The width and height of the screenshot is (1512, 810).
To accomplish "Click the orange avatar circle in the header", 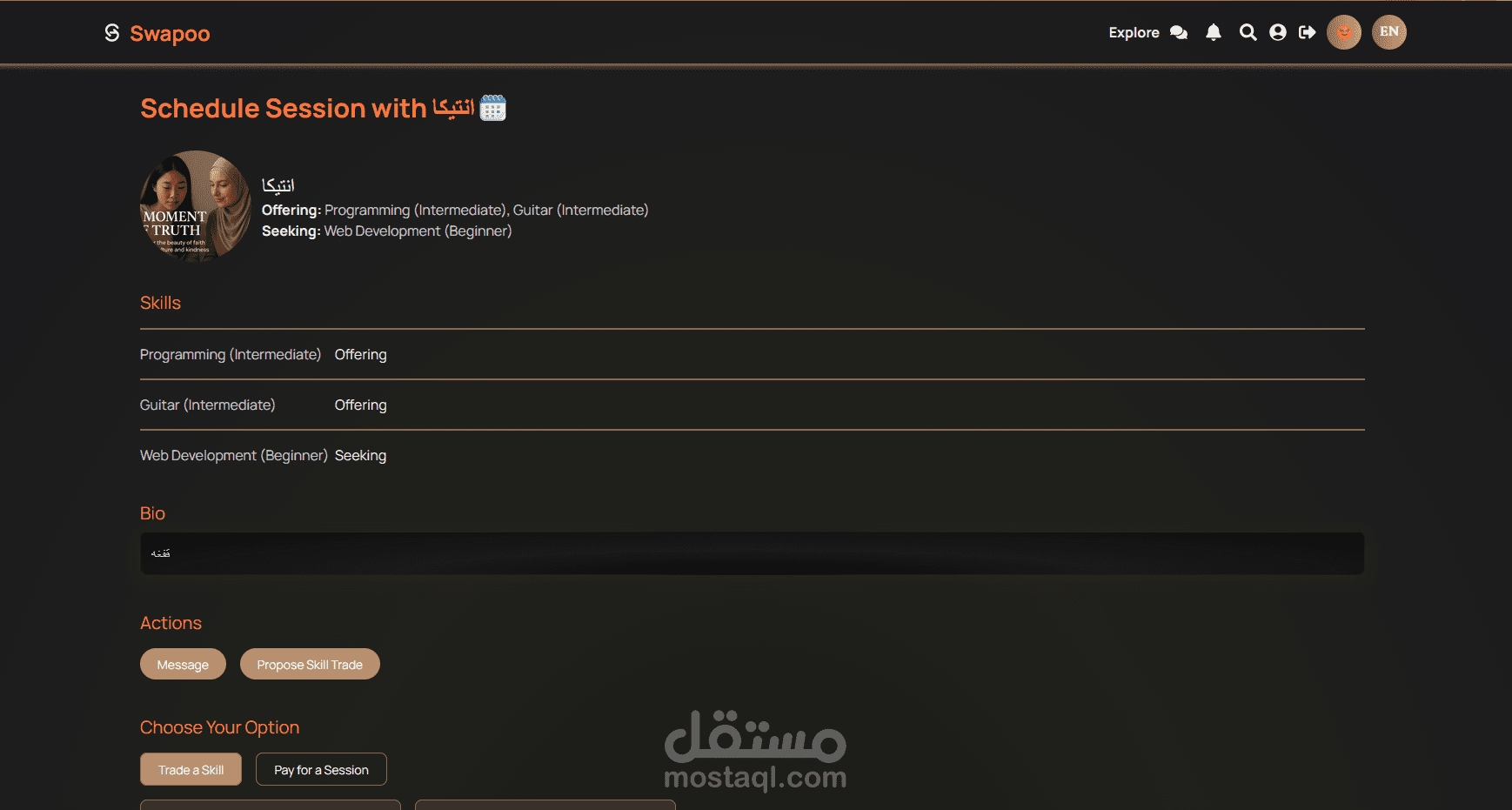I will 1344,32.
